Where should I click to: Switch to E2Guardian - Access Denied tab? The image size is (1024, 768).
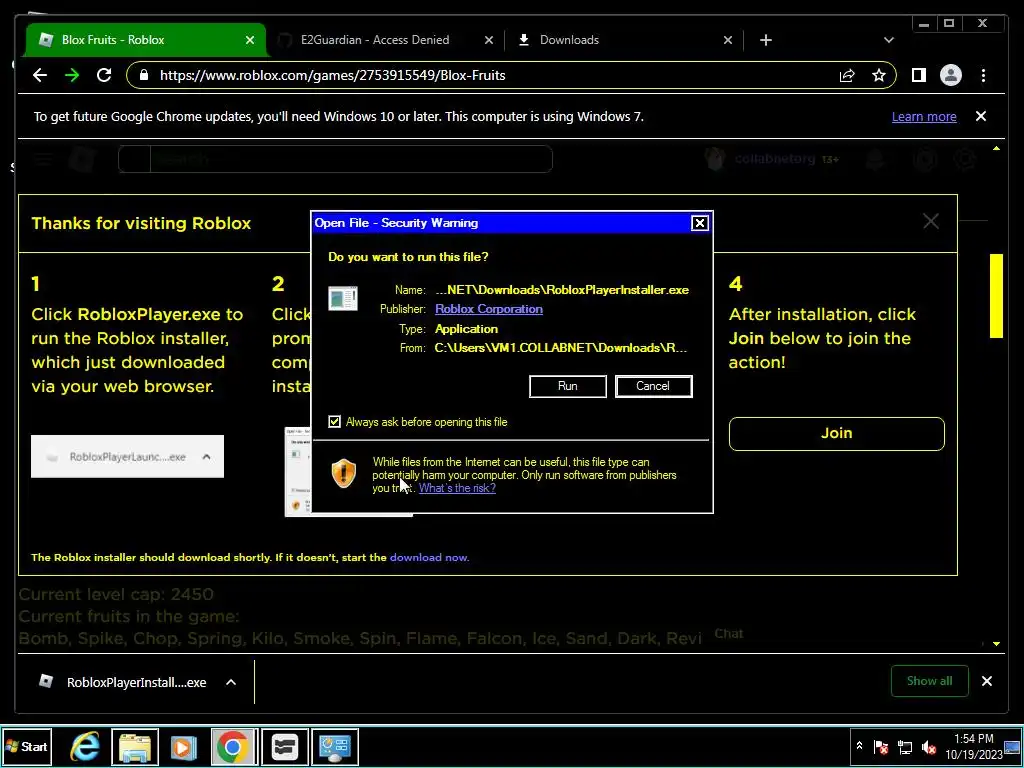(375, 40)
